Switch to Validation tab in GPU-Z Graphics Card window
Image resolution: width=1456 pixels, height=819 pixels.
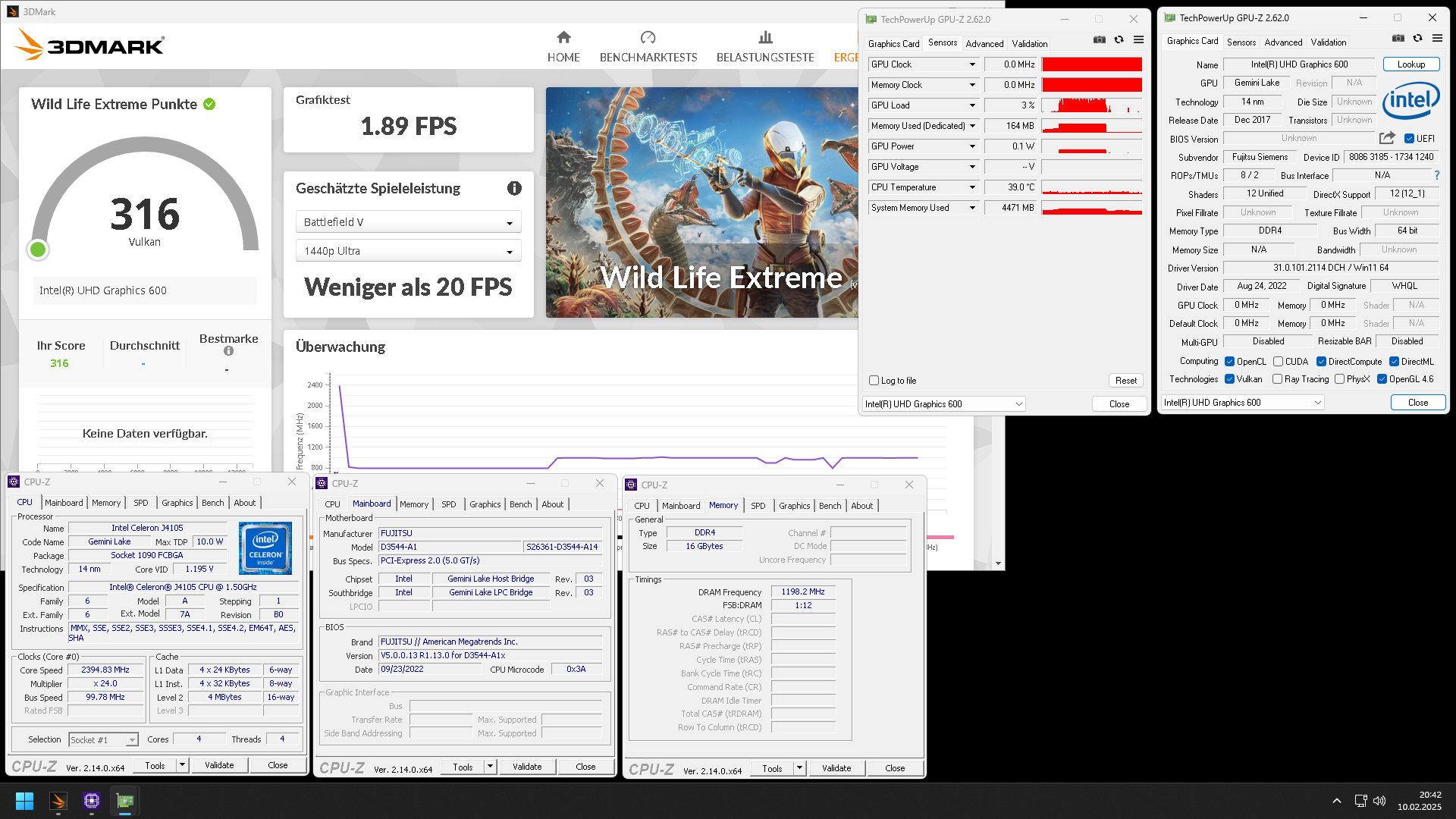pyautogui.click(x=1329, y=42)
